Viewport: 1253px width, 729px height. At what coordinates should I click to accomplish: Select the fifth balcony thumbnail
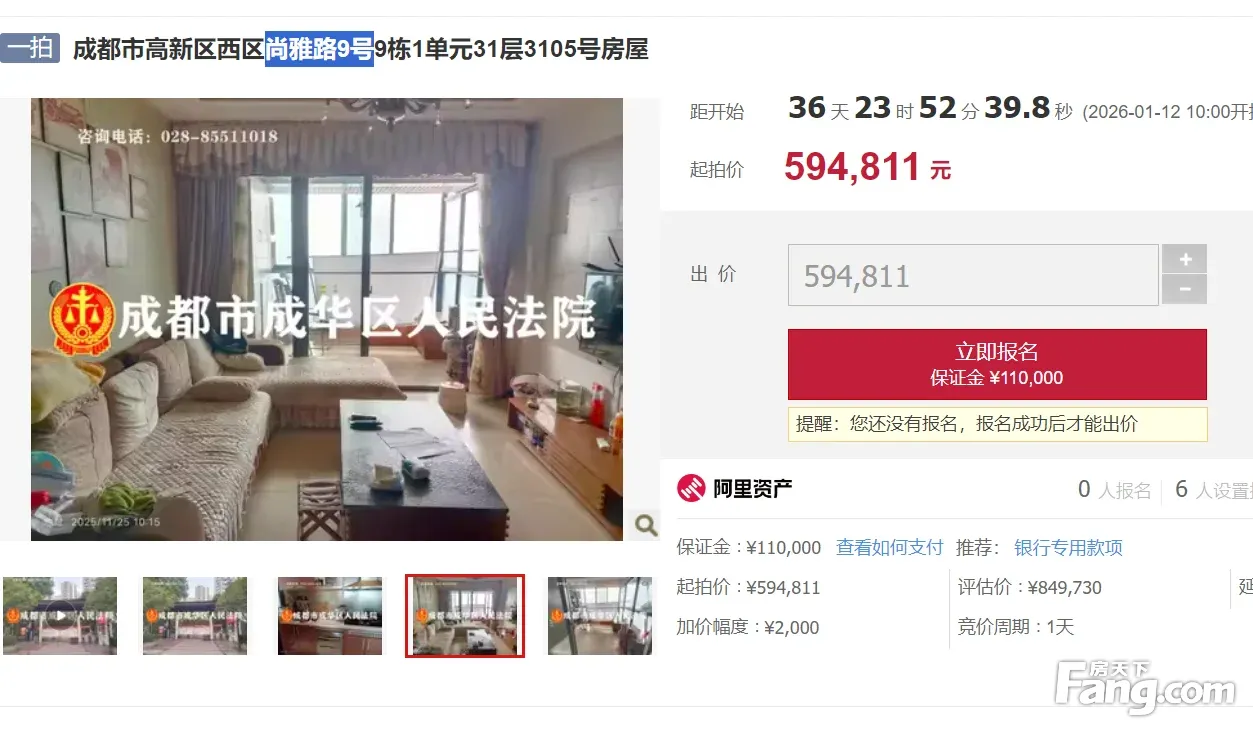600,616
